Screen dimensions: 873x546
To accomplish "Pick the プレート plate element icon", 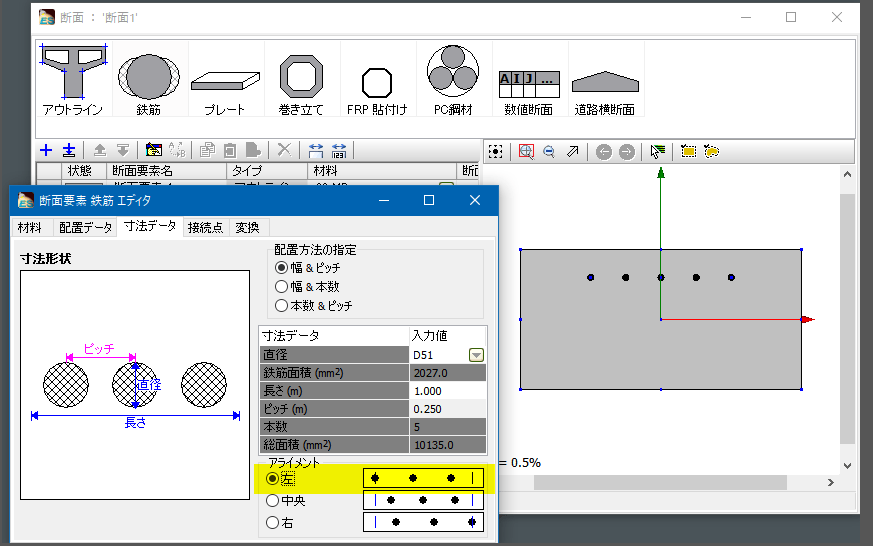I will click(x=225, y=80).
